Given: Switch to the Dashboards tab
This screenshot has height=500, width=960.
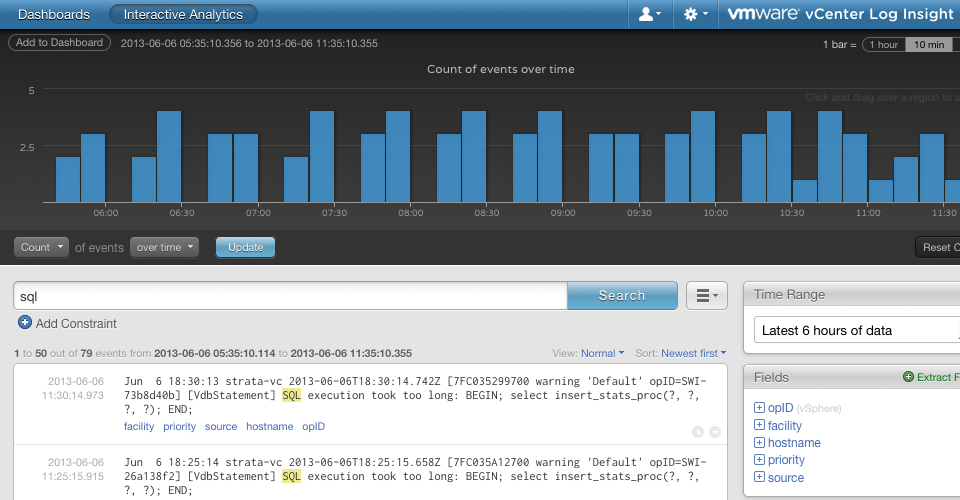Looking at the screenshot, I should tap(54, 15).
